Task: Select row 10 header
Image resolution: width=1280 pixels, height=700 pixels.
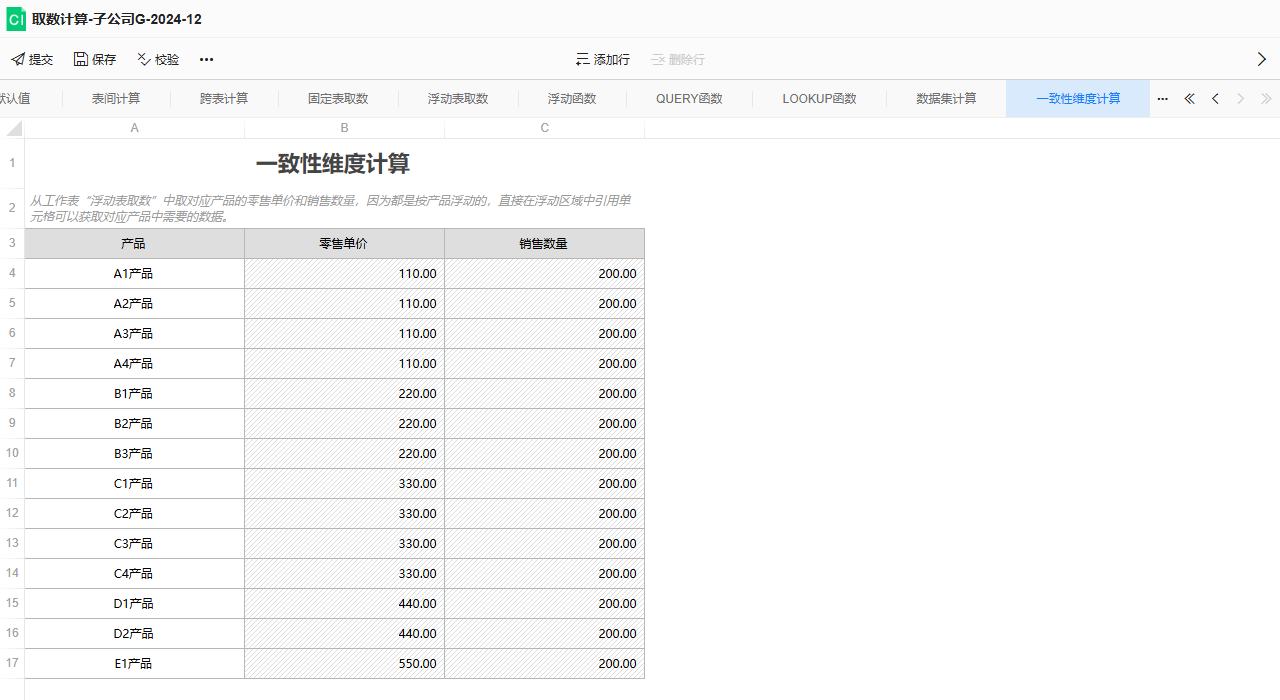Action: point(12,453)
